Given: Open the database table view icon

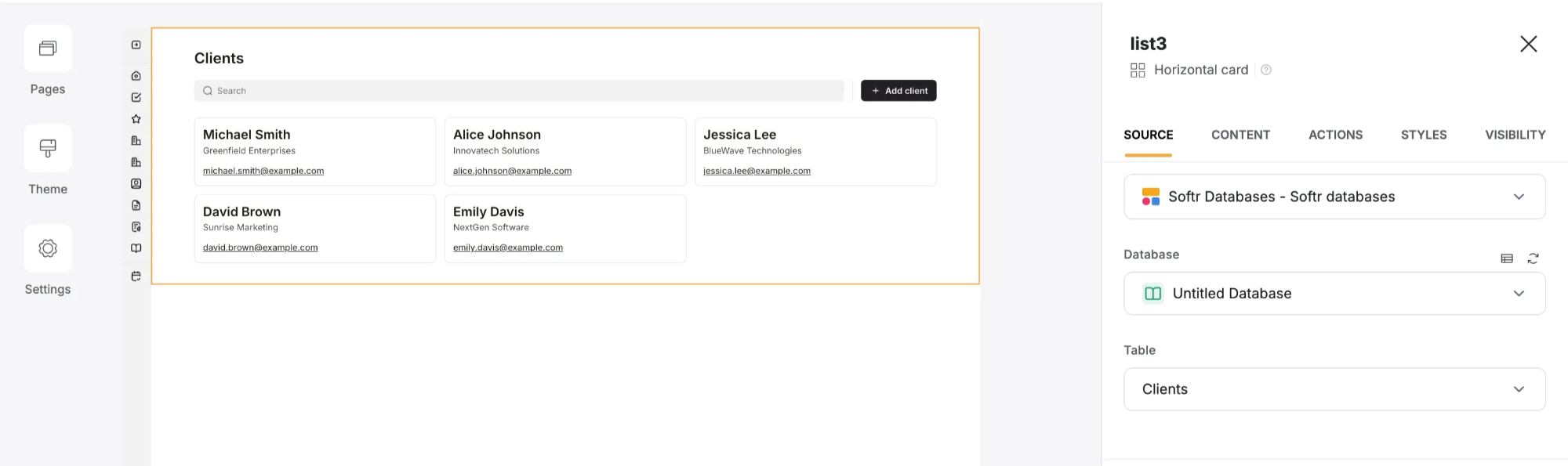Looking at the screenshot, I should 1506,258.
